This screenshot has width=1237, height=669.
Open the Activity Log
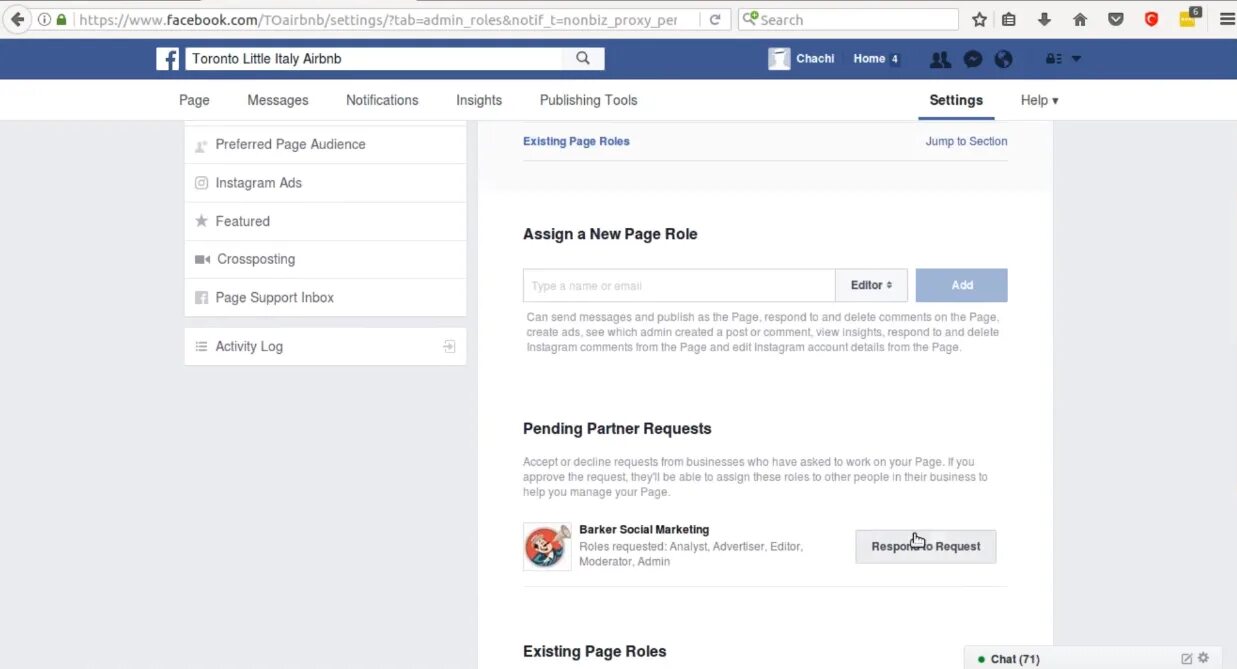(325, 346)
